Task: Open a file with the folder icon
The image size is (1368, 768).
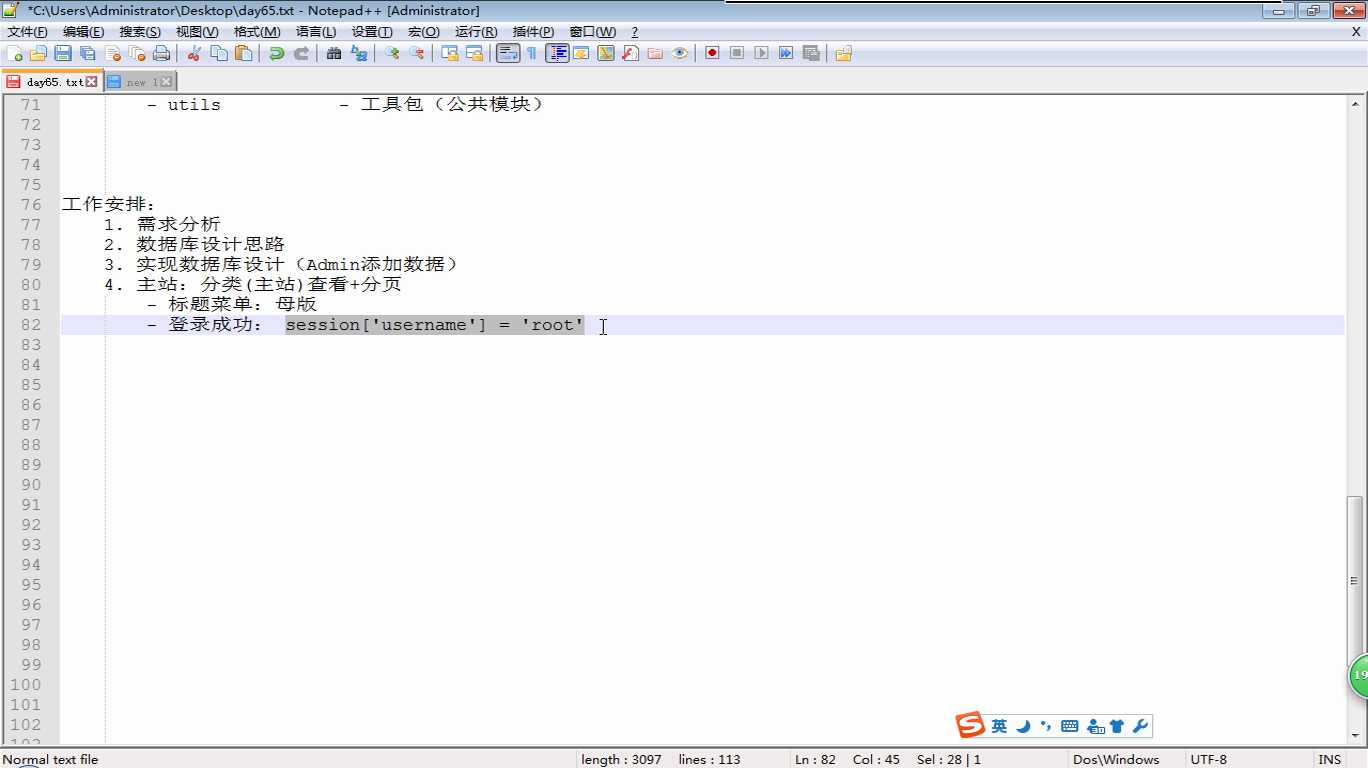Action: [39, 53]
